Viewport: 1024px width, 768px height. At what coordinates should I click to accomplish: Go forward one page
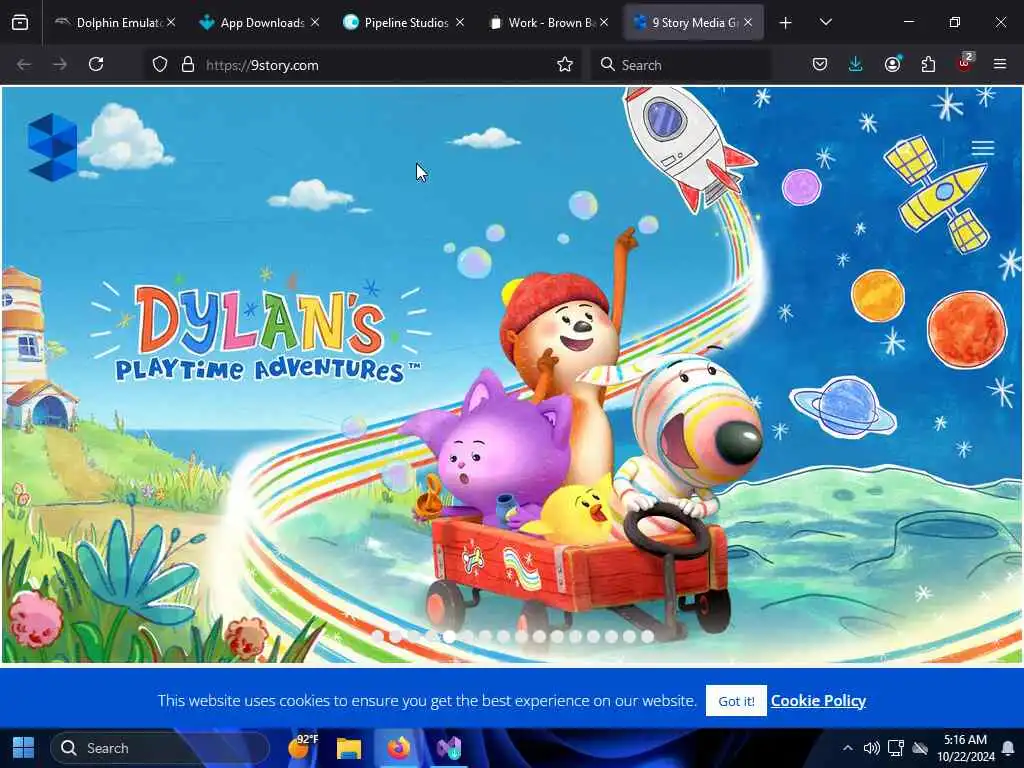[60, 64]
